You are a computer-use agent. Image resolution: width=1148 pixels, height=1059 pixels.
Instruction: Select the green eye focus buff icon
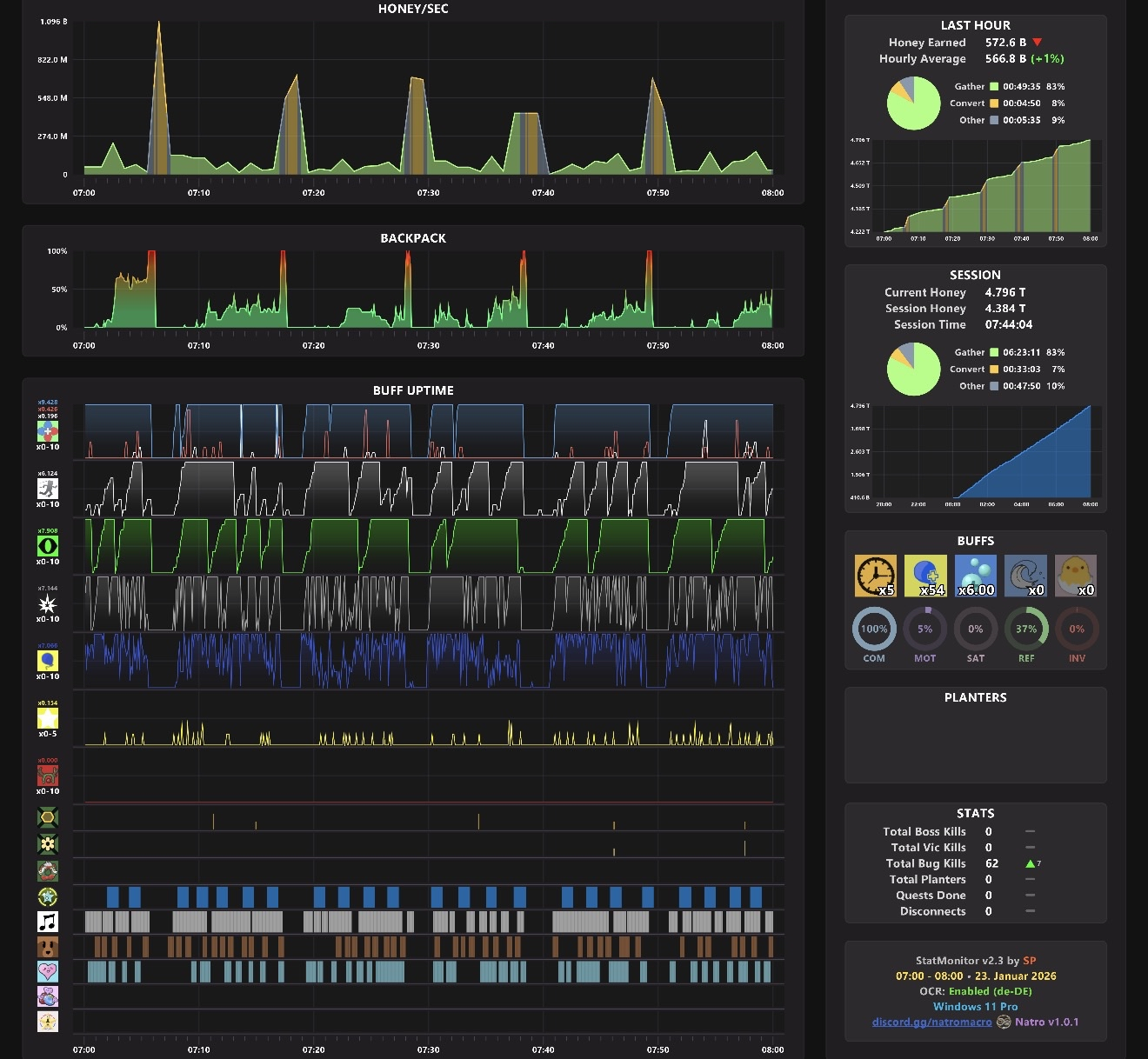pyautogui.click(x=48, y=546)
